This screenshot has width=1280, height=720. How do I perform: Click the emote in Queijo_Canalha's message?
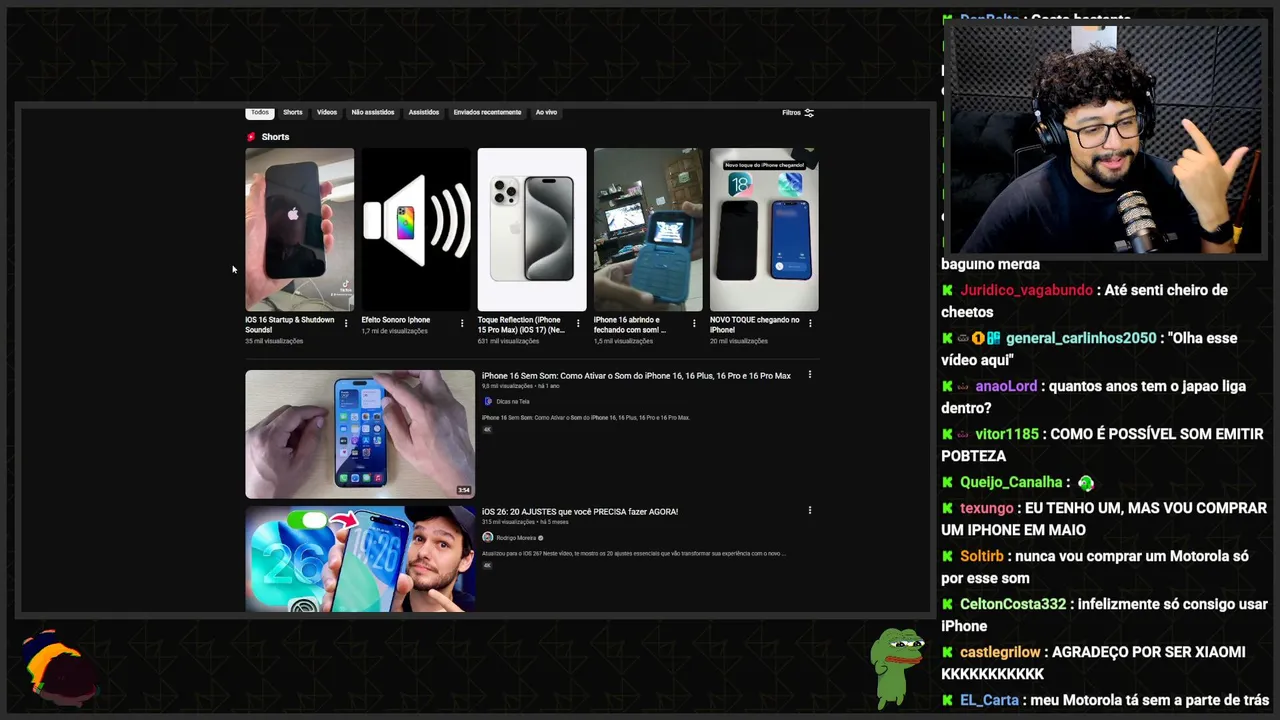(1086, 483)
